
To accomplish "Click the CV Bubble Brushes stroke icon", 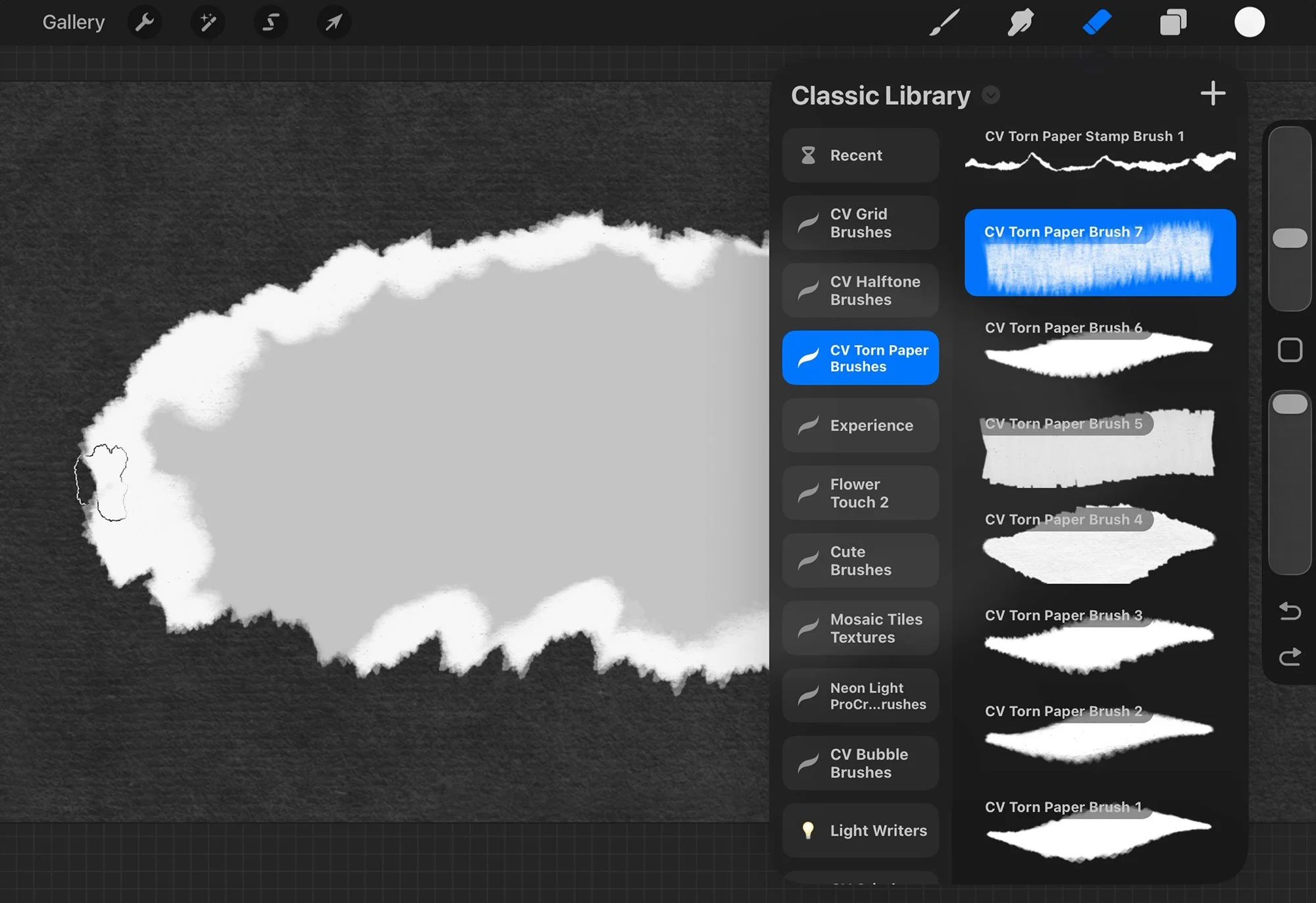I will coord(808,763).
